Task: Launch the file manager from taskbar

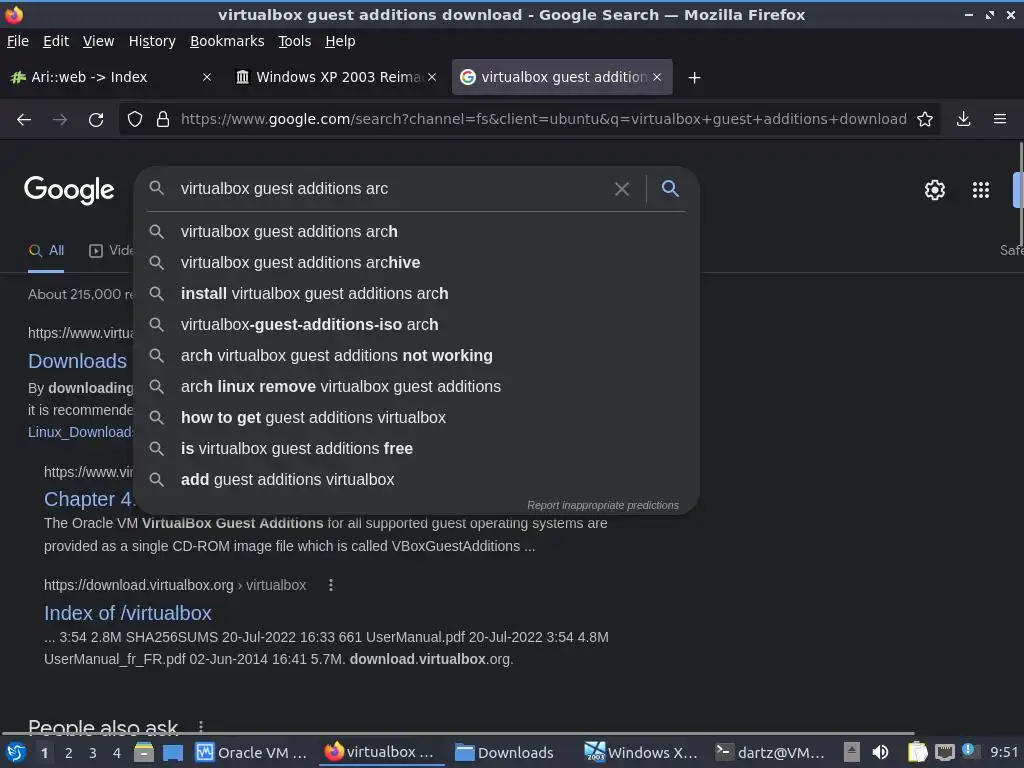Action: point(144,753)
